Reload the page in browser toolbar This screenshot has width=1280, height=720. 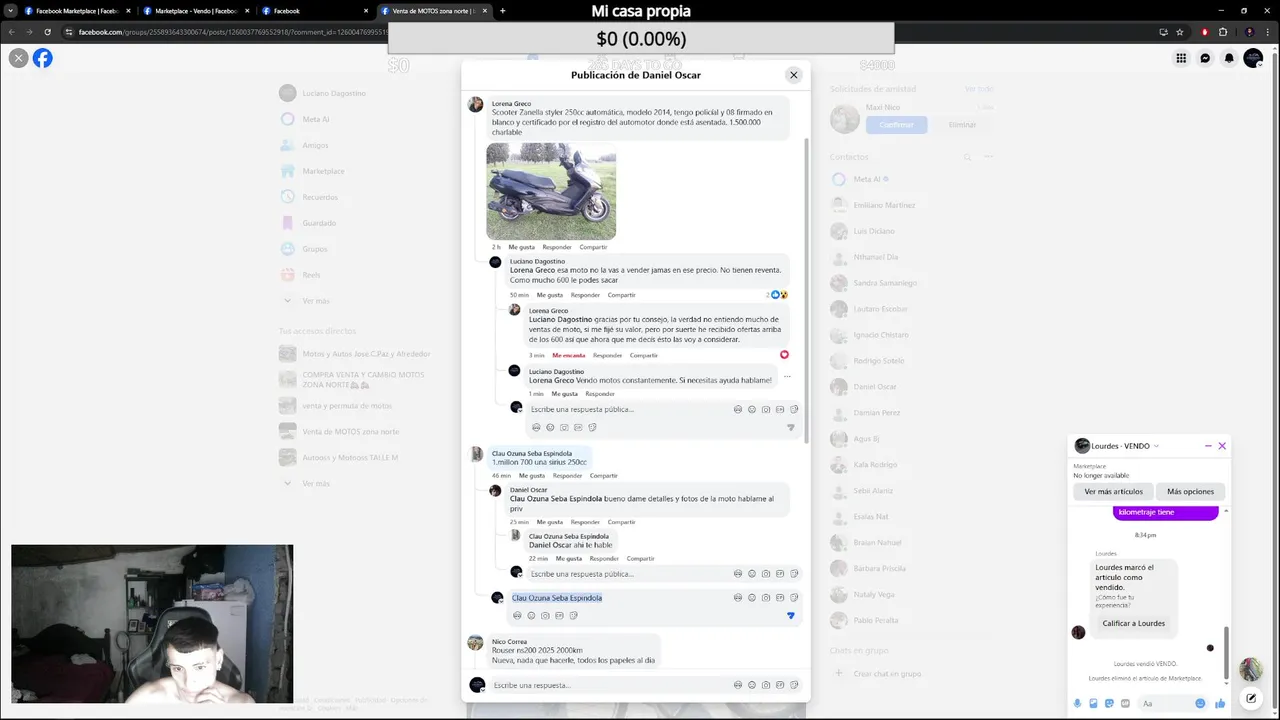tap(47, 32)
